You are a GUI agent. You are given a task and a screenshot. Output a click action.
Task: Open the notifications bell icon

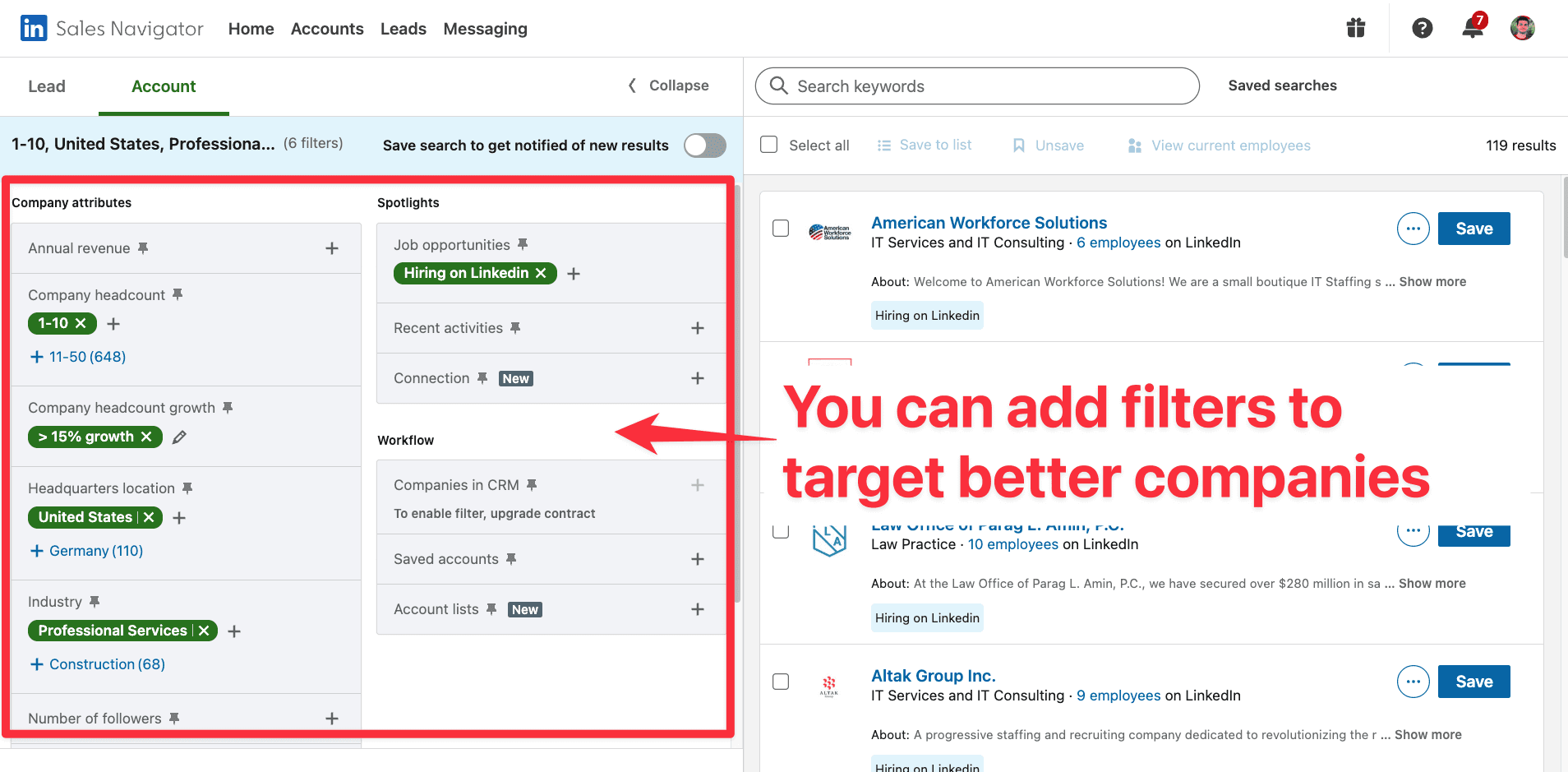click(1473, 28)
